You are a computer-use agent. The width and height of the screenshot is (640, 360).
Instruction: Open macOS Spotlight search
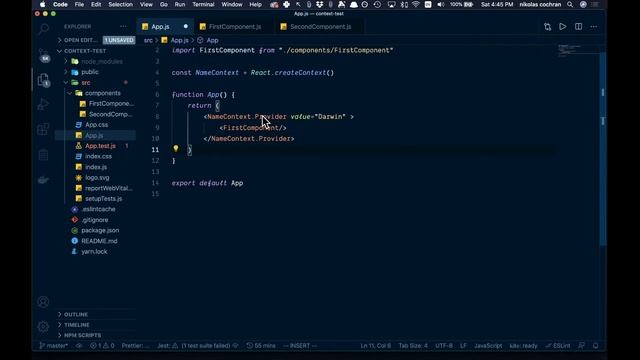click(570, 4)
